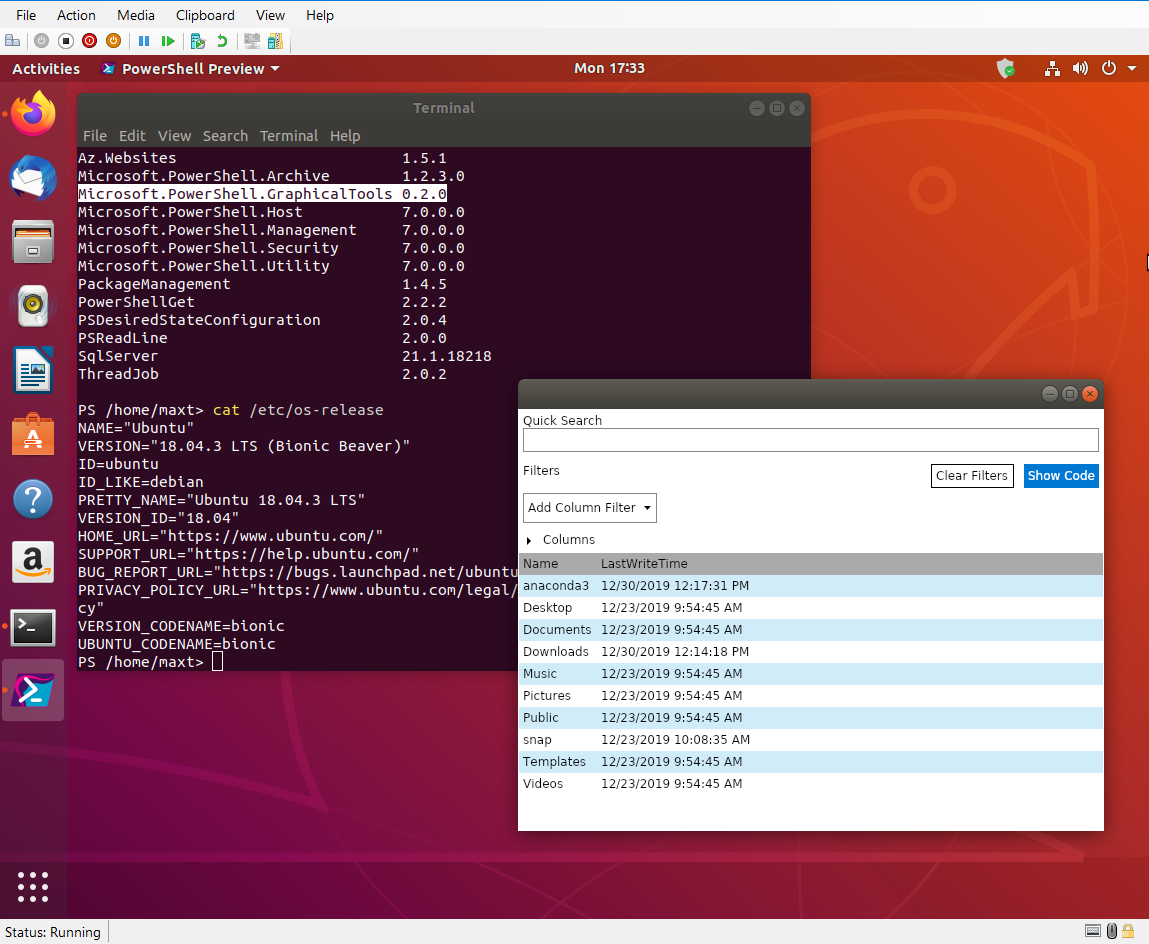
Task: Click the Clear Filters button
Action: click(x=972, y=476)
